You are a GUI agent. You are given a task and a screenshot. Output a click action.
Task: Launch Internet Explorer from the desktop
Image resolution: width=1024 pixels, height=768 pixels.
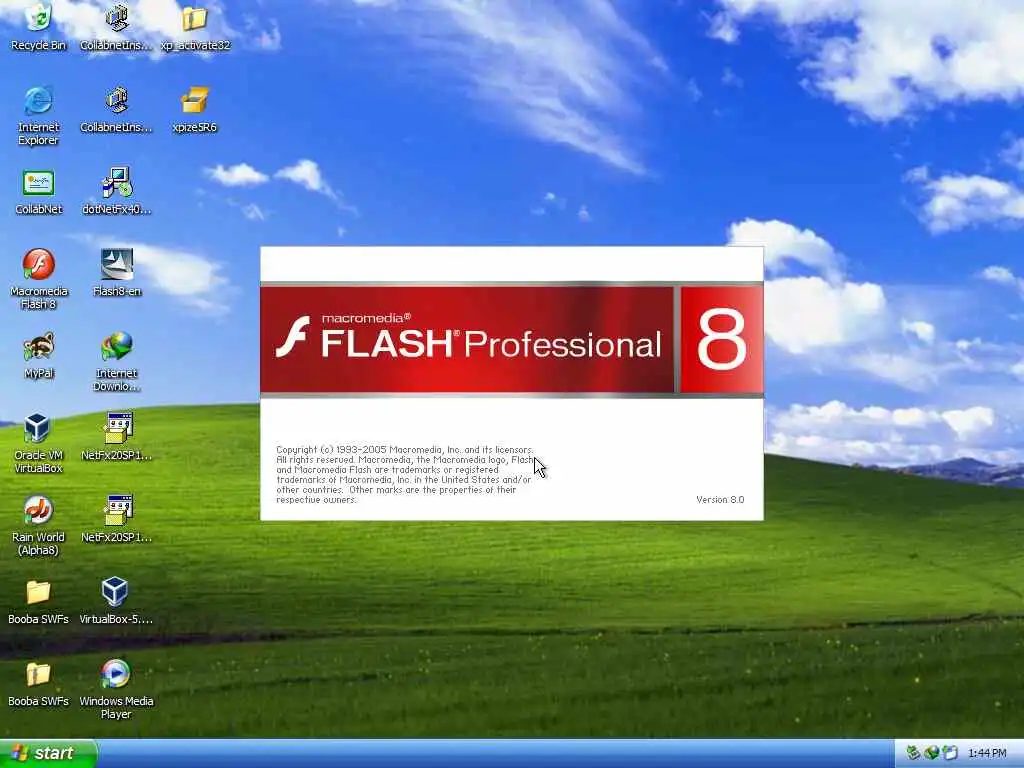point(39,116)
